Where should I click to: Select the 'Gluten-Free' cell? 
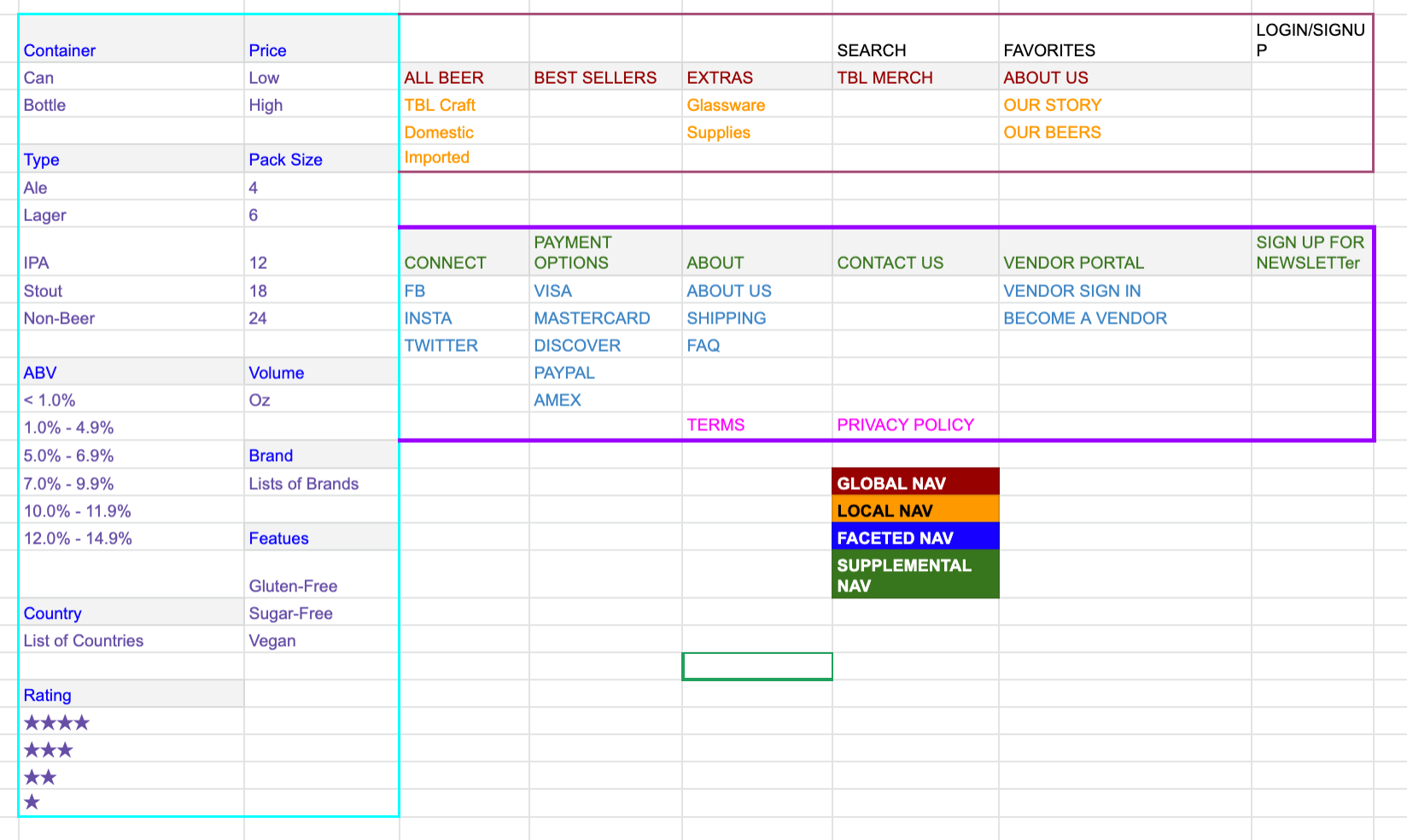(x=321, y=575)
